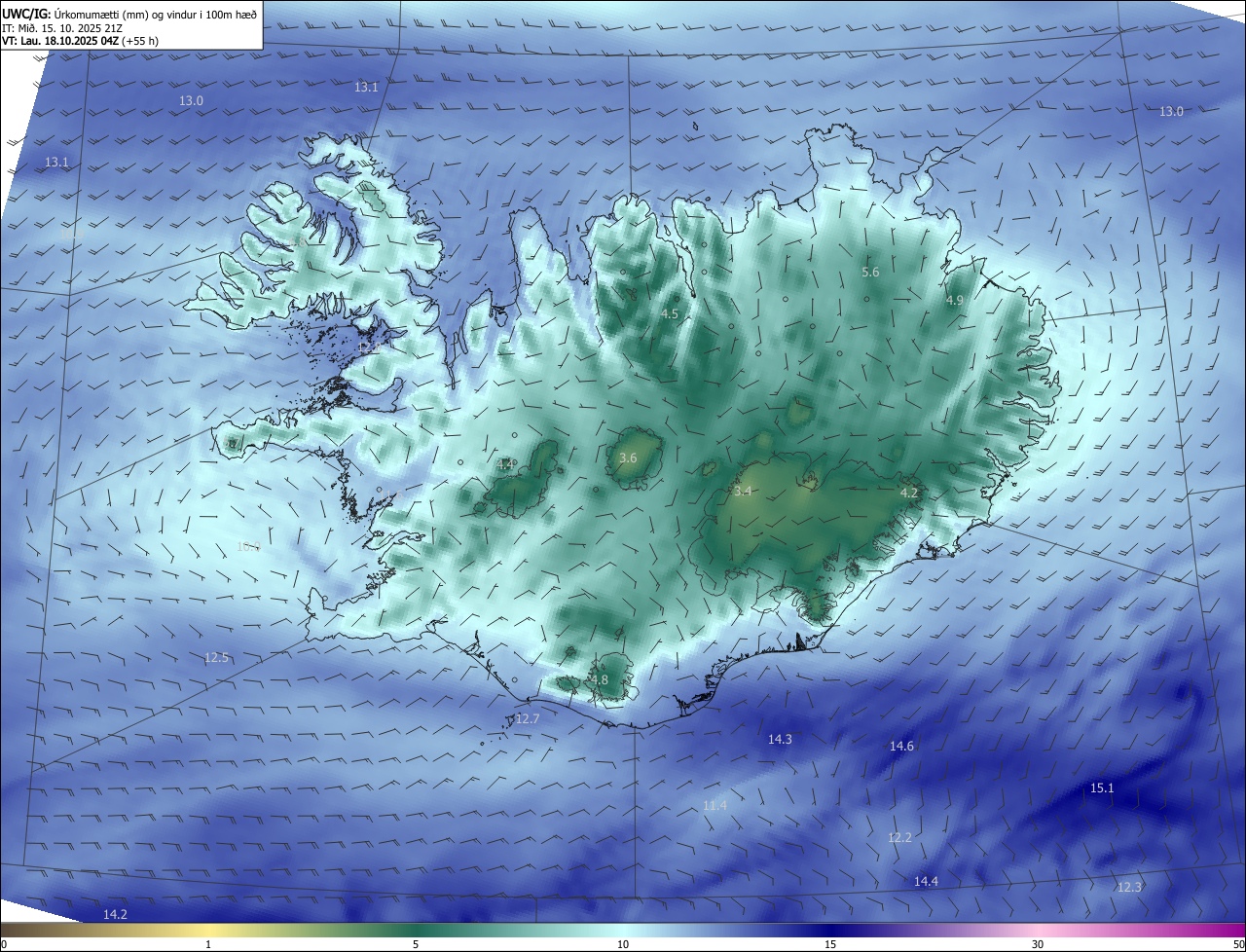Select the 12.5 value west of Iceland

pyautogui.click(x=216, y=658)
